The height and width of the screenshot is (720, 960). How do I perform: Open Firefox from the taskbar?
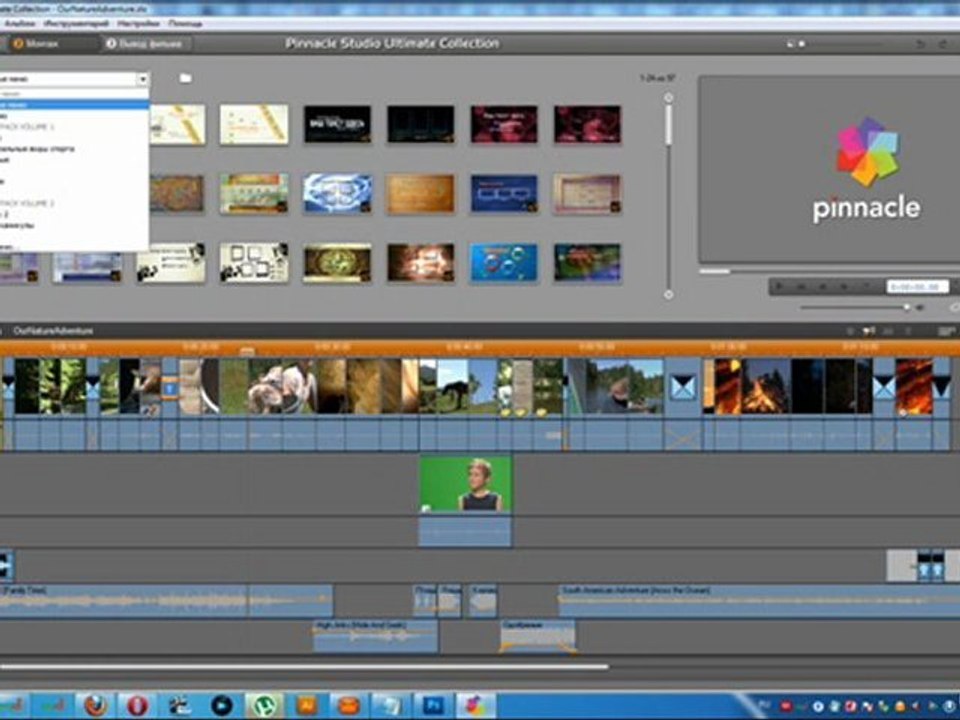(x=95, y=706)
